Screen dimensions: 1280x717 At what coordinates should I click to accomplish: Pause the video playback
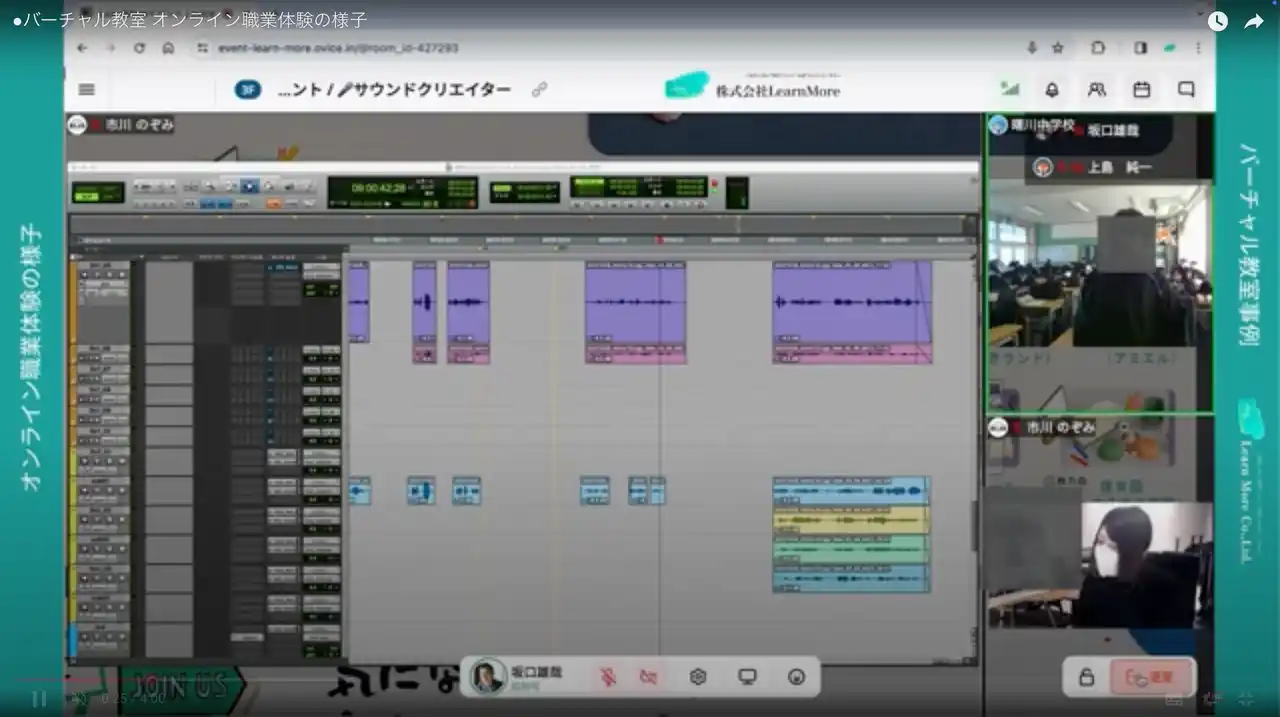(x=38, y=698)
